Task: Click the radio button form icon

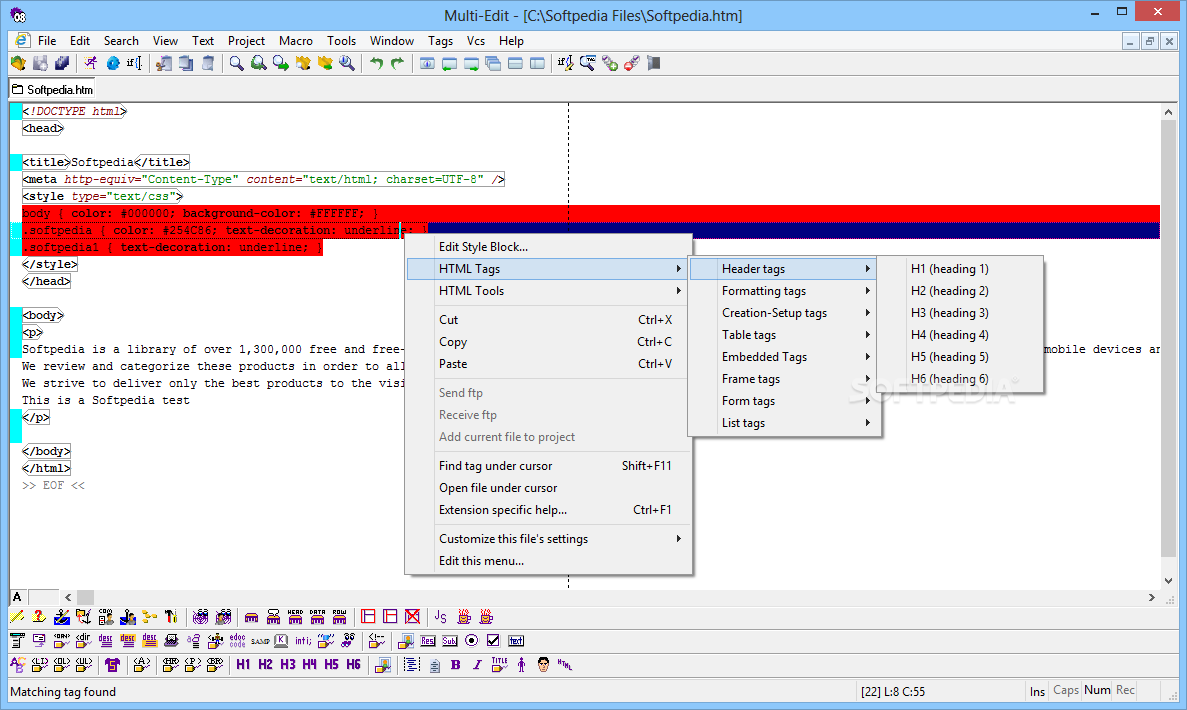Action: [471, 640]
